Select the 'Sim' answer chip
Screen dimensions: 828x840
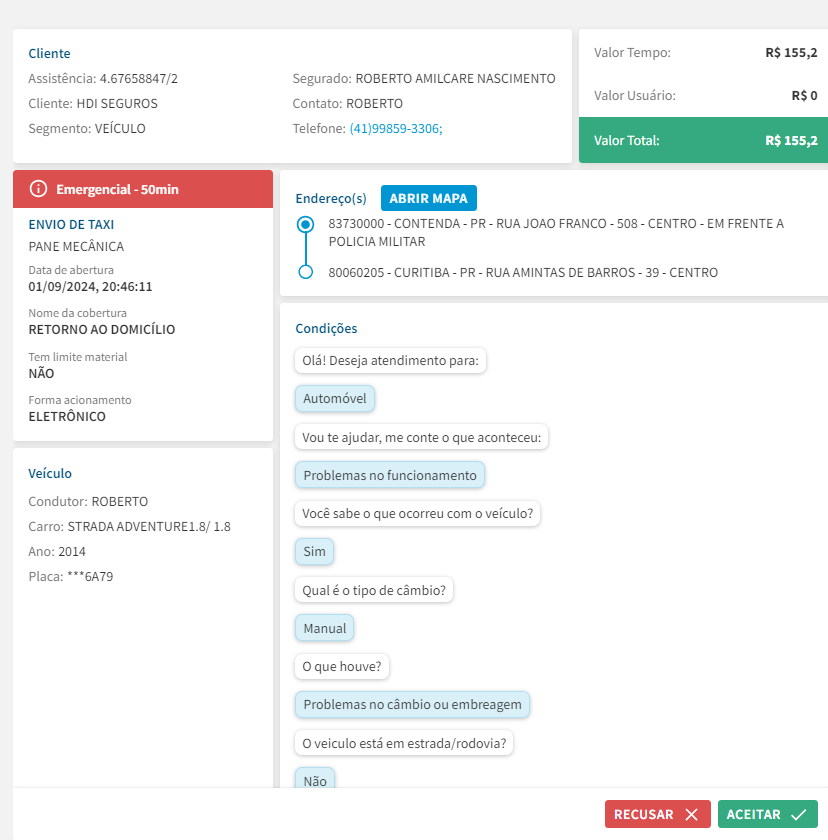[314, 552]
